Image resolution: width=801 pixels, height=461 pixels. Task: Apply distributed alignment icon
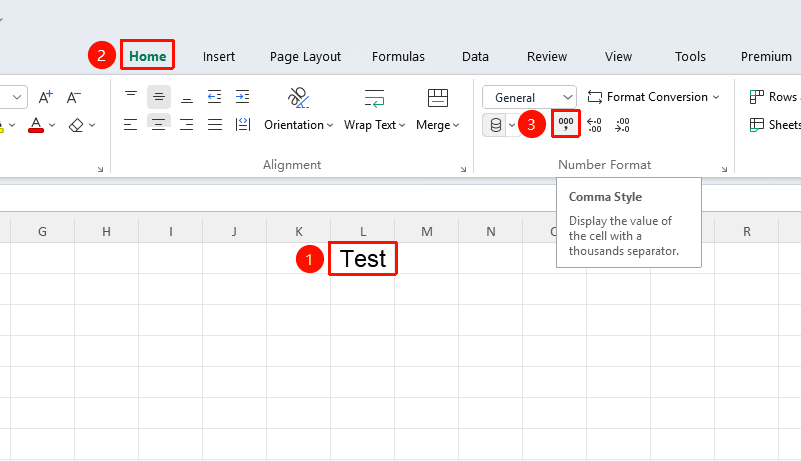[x=243, y=124]
